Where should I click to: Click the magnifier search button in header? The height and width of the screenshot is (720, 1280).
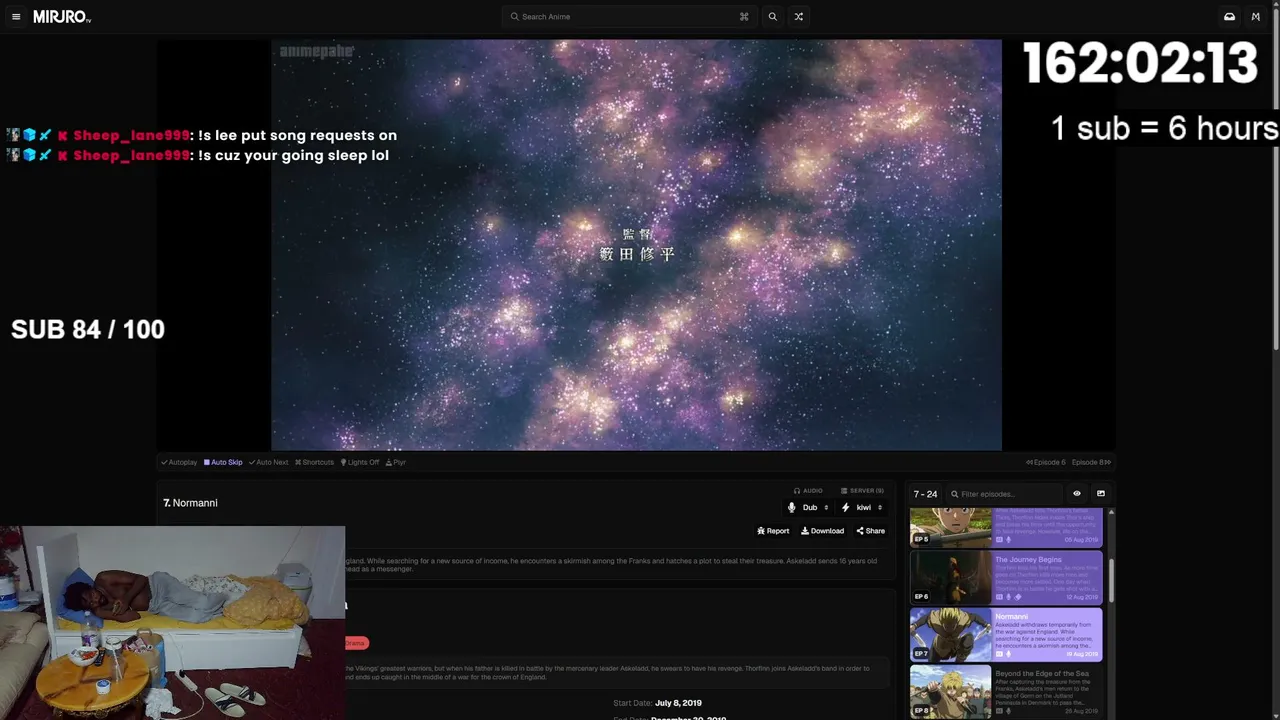(772, 17)
